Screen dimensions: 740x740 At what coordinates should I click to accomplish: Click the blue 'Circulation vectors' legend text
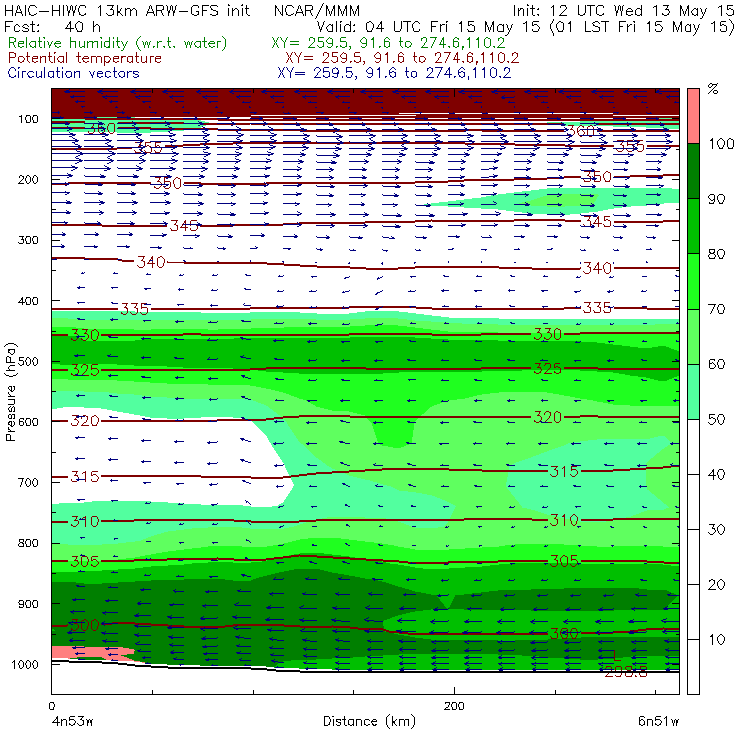pyautogui.click(x=74, y=73)
